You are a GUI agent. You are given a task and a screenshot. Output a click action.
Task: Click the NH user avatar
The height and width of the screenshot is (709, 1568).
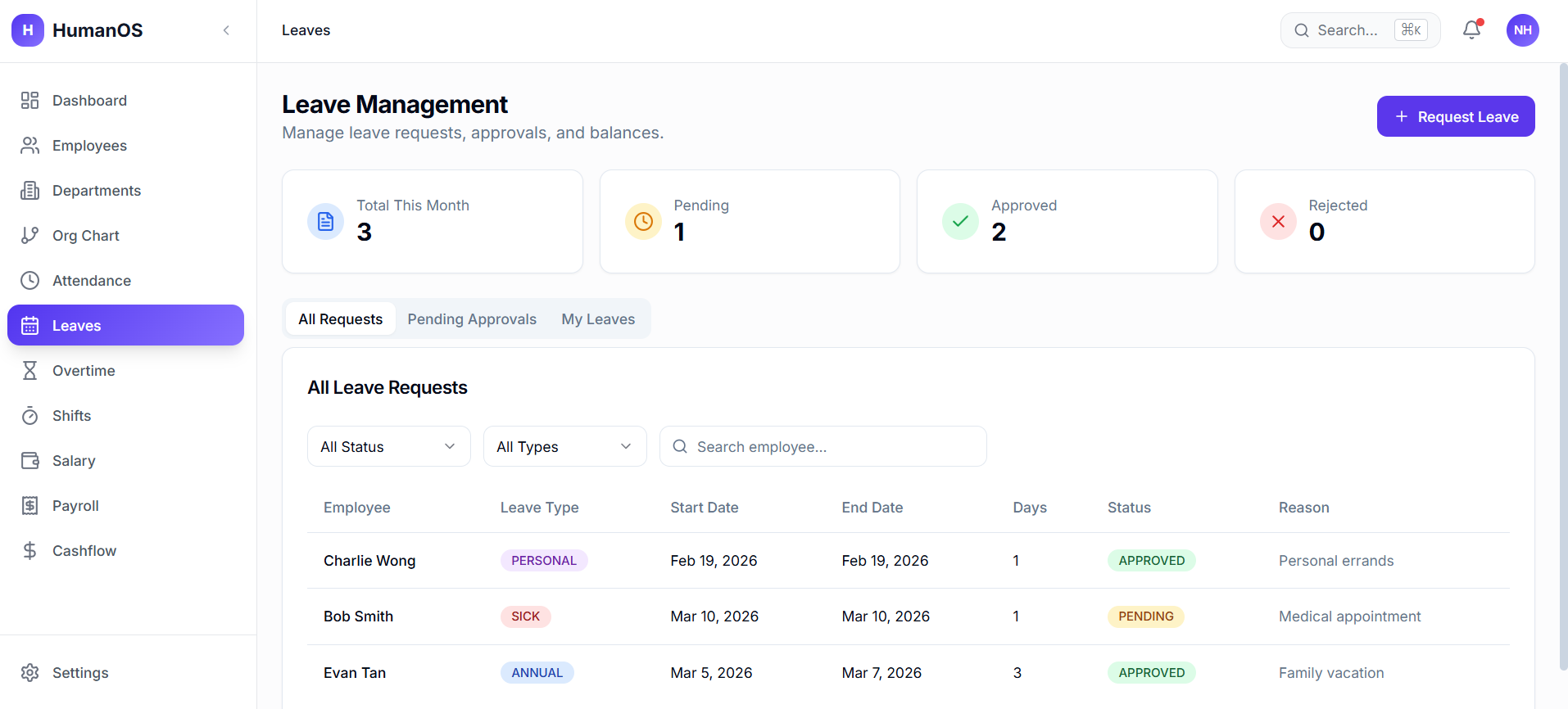coord(1522,30)
